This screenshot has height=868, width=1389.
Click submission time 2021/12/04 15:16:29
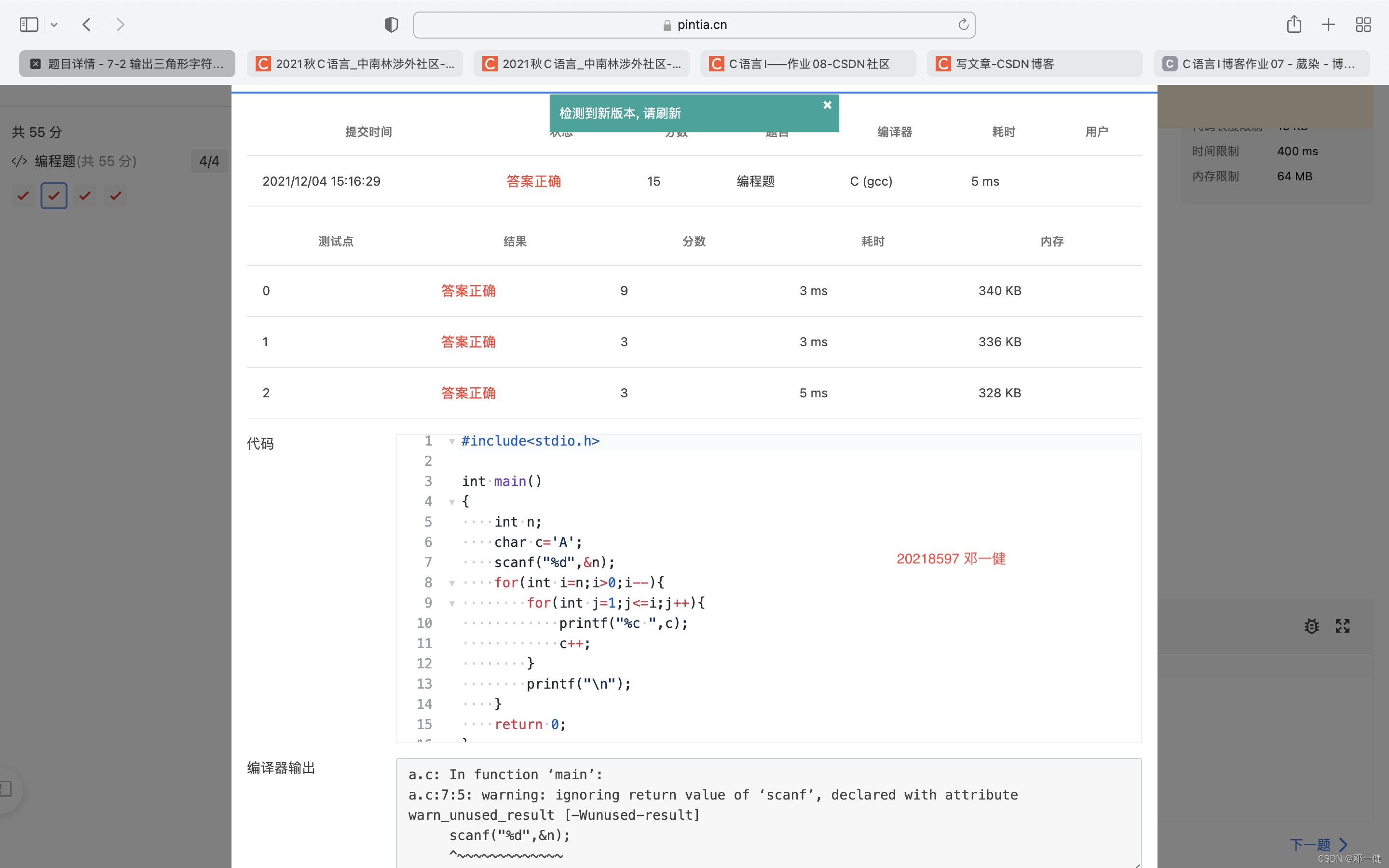coord(321,181)
